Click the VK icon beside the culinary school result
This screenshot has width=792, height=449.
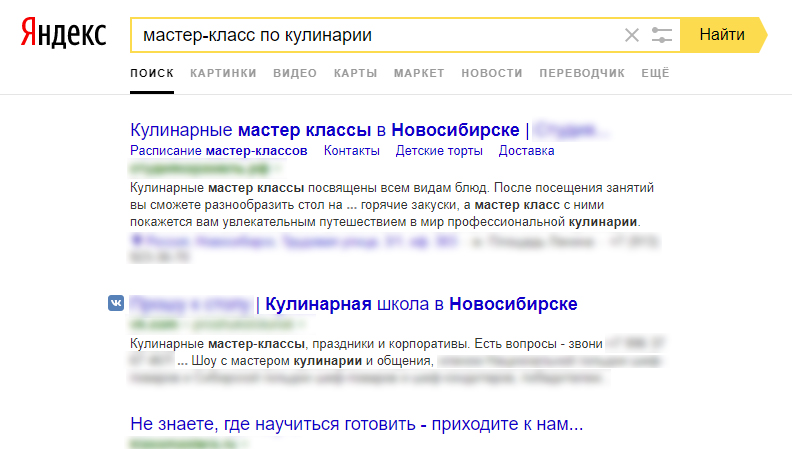[116, 303]
